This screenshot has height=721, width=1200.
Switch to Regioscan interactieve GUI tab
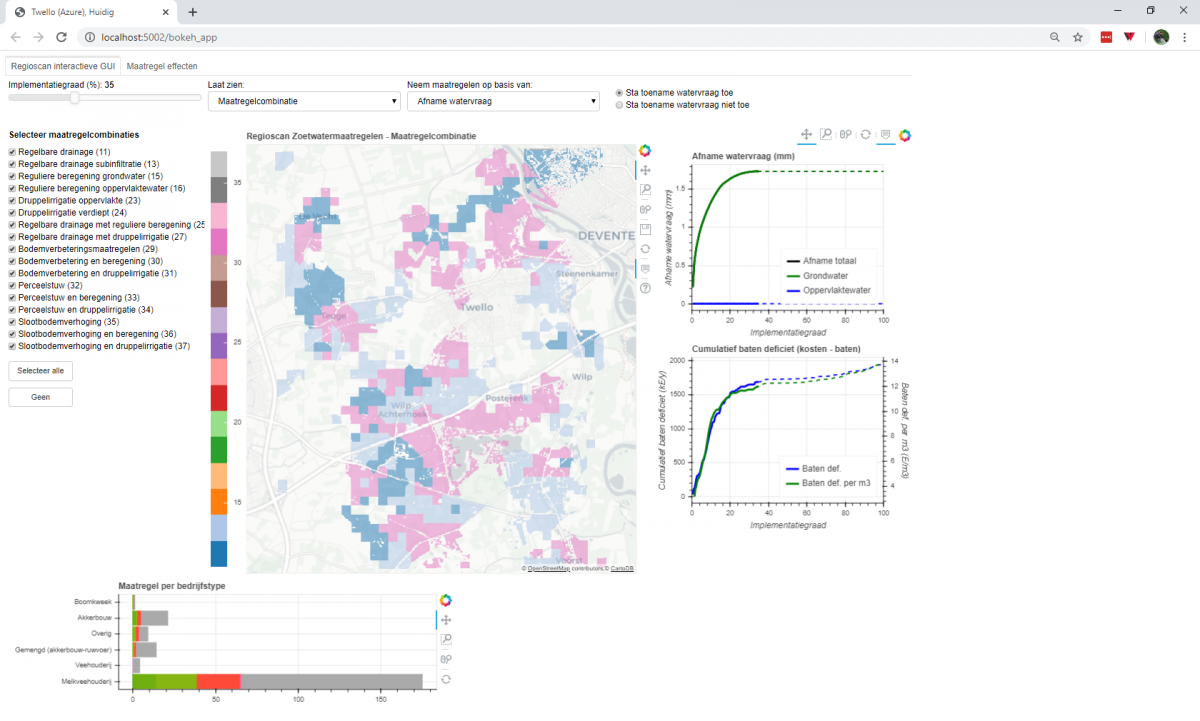[63, 65]
